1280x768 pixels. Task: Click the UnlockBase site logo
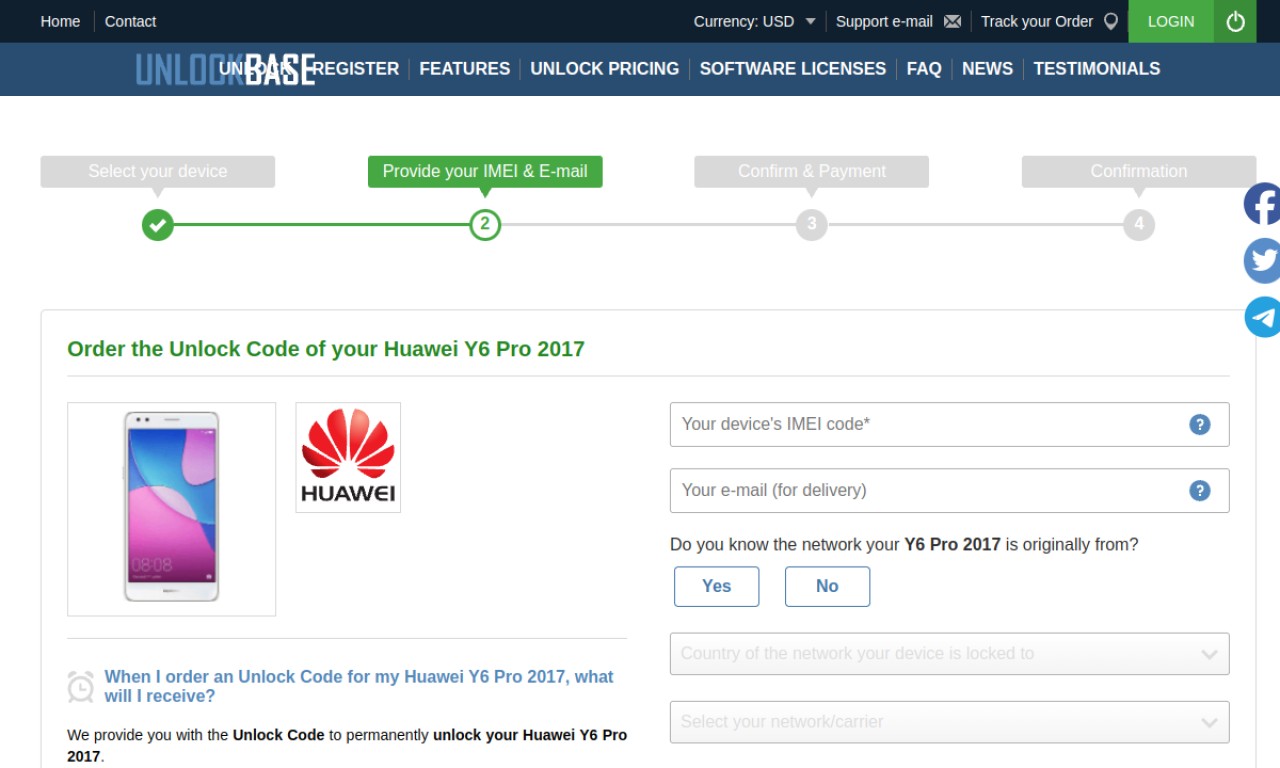(x=226, y=69)
